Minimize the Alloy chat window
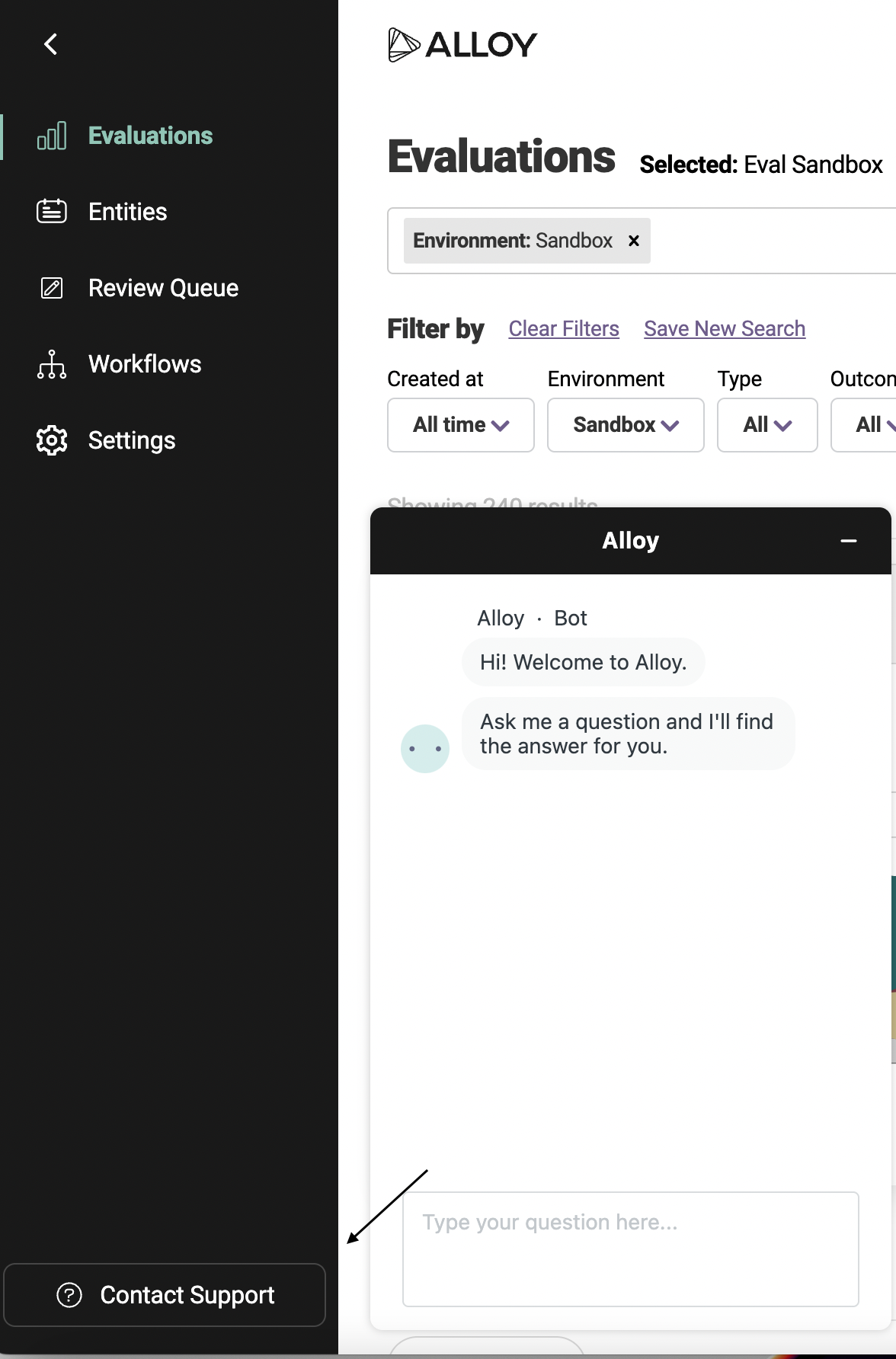Image resolution: width=896 pixels, height=1359 pixels. pyautogui.click(x=849, y=541)
